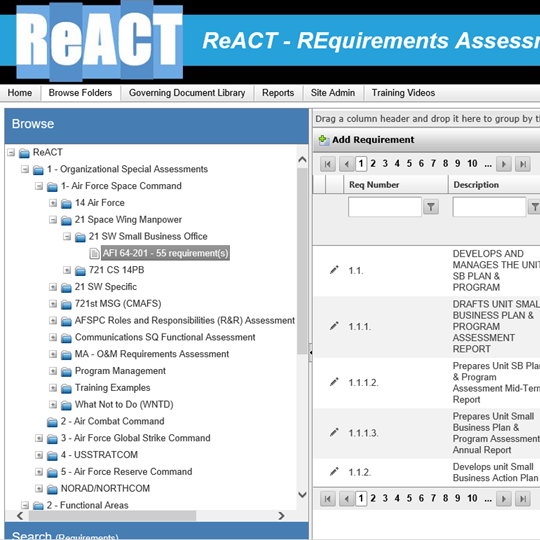Open the Reports tab

[278, 93]
